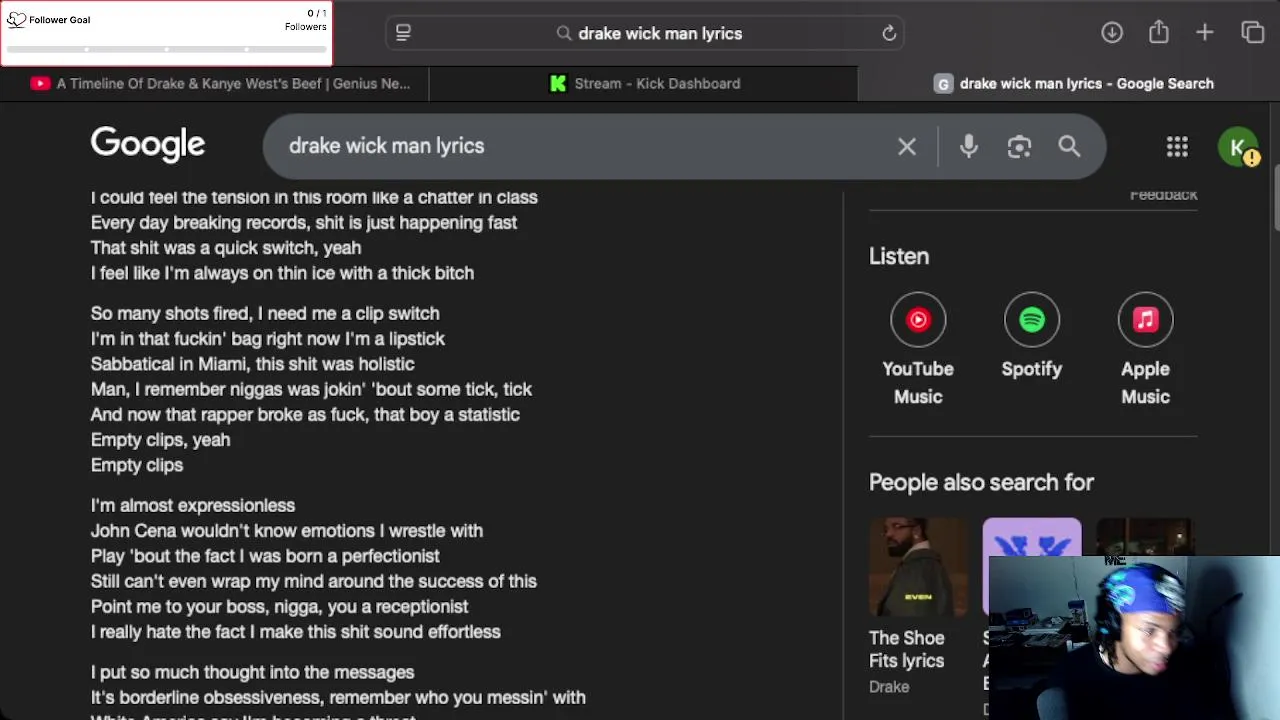Screen dimensions: 1280x720
Task: Click The Shoe Fits lyrics link text
Action: point(906,649)
